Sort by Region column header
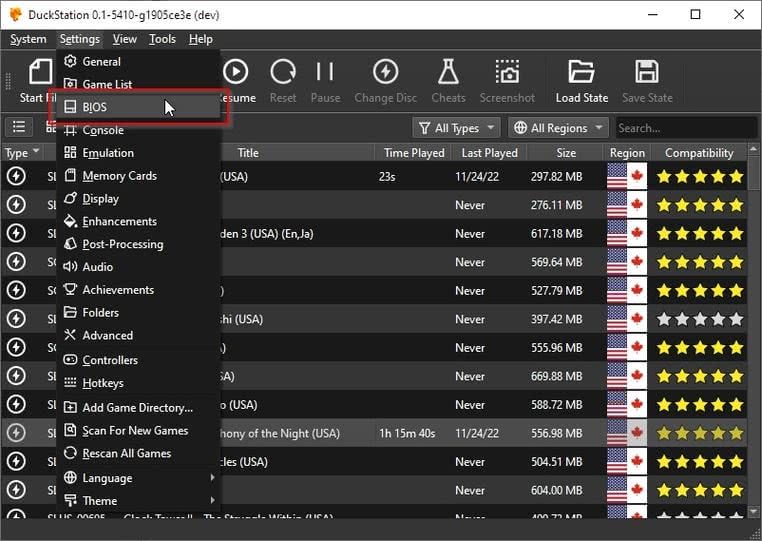Viewport: 762px width, 541px height. [627, 153]
